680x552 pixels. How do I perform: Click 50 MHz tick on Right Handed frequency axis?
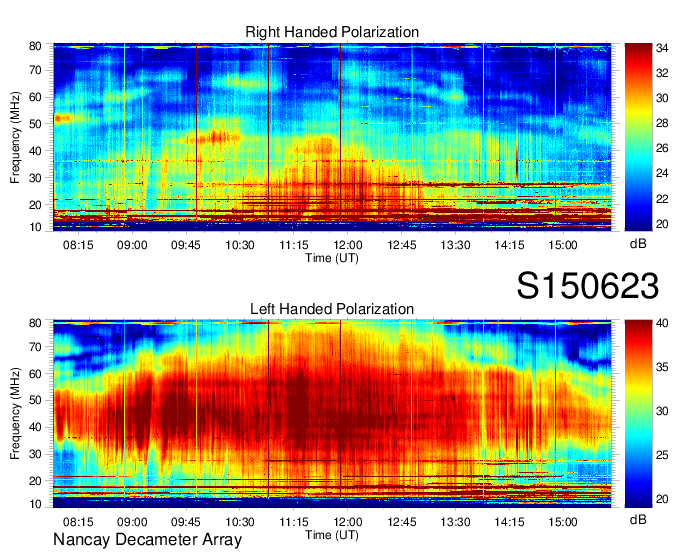[35, 124]
